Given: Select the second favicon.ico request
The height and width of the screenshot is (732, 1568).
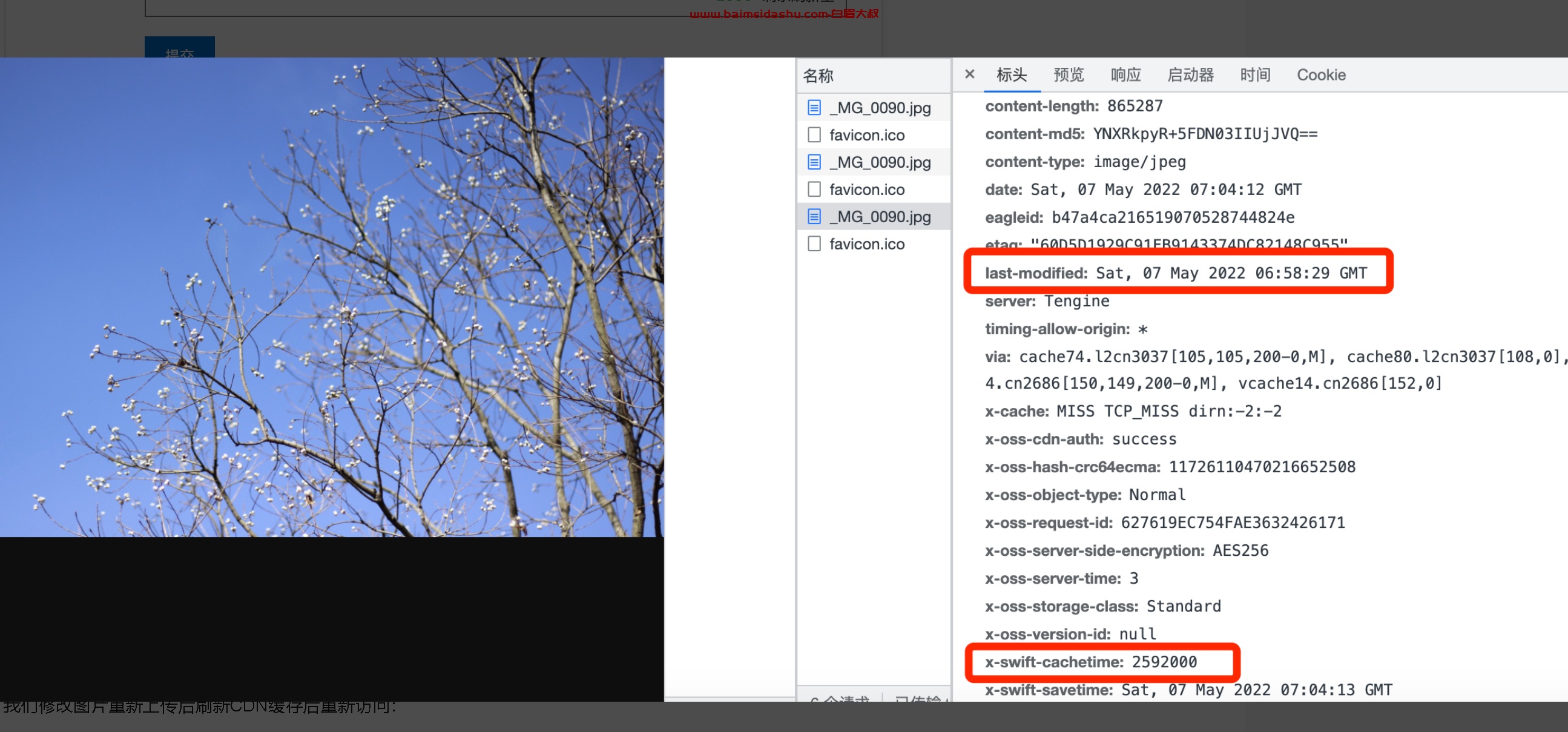Looking at the screenshot, I should point(874,190).
